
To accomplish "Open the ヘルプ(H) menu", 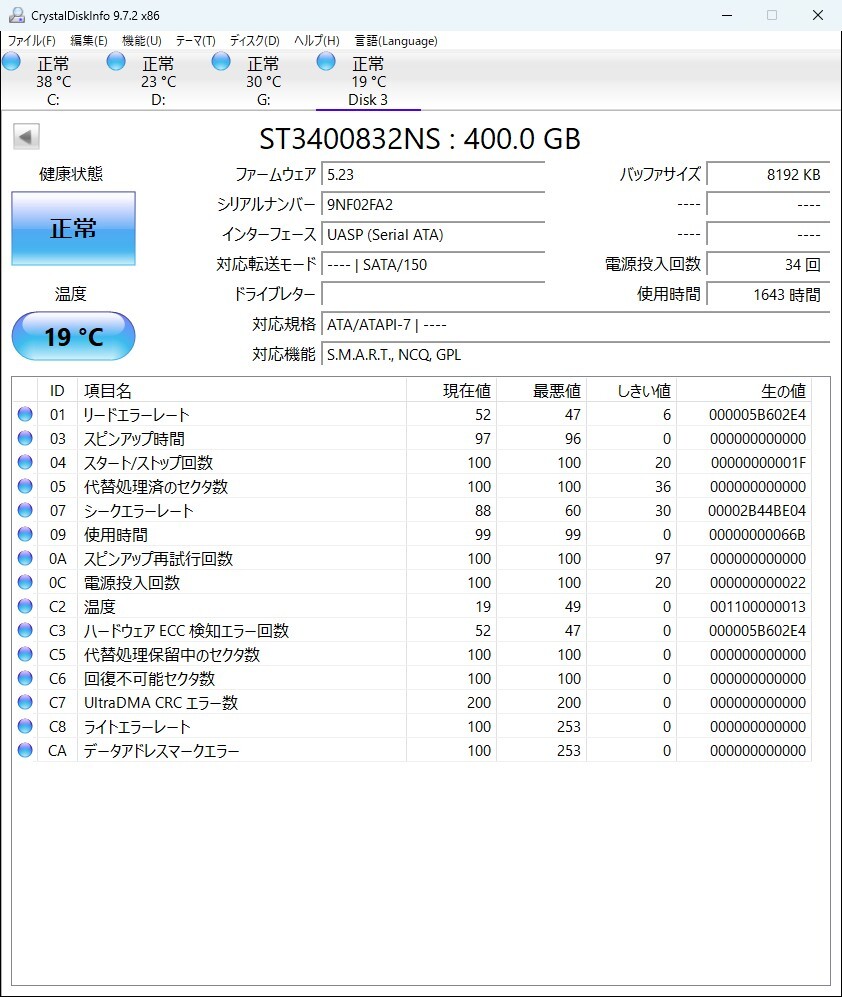I will pyautogui.click(x=316, y=41).
